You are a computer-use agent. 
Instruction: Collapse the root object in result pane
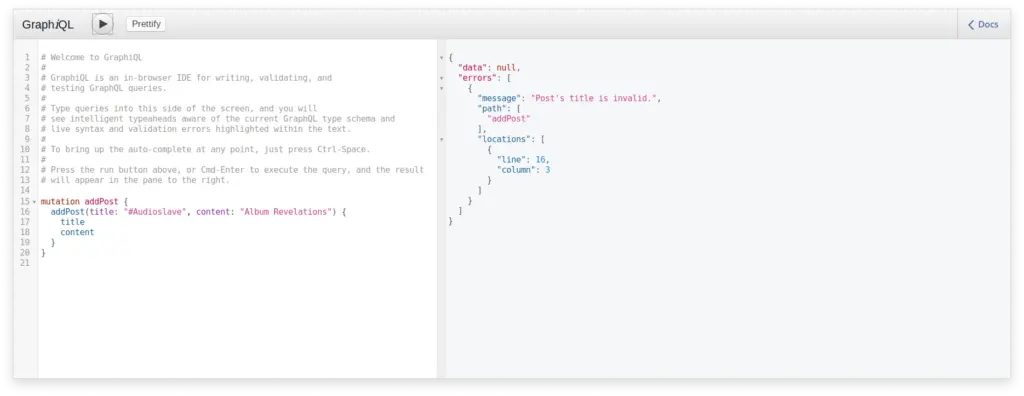click(442, 58)
